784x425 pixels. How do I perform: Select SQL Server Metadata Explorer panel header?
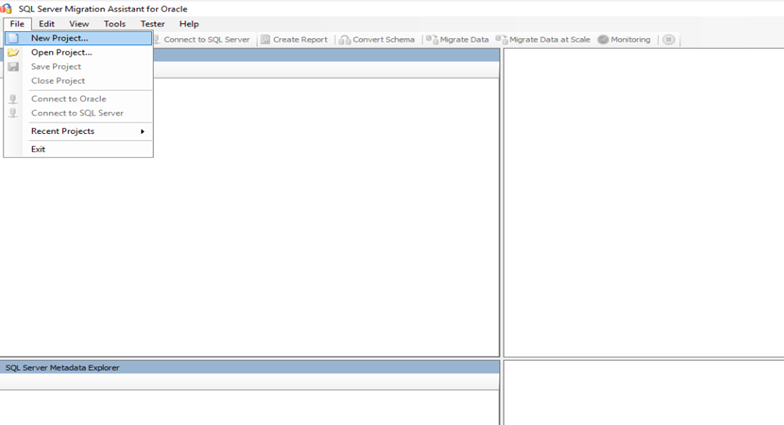coord(250,368)
